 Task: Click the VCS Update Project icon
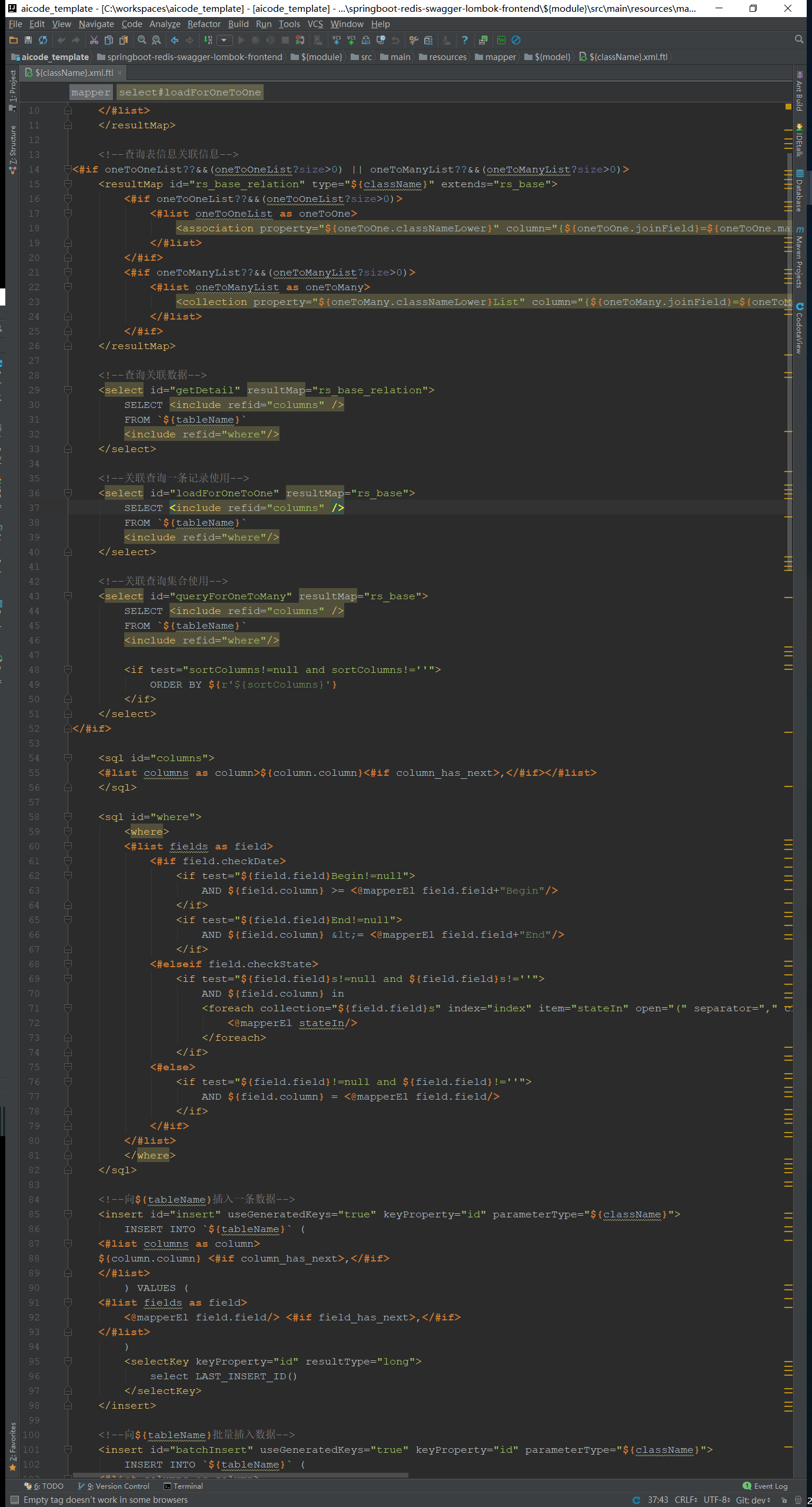click(x=337, y=40)
